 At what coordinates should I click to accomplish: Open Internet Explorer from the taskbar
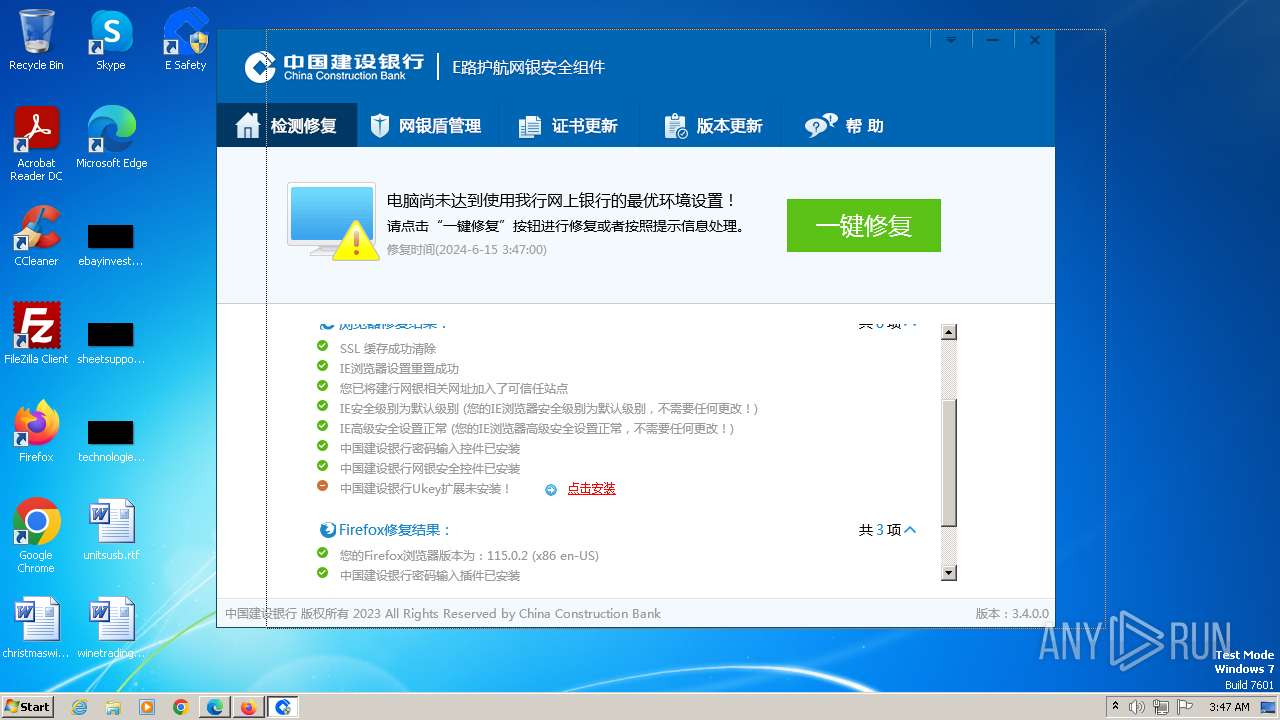(x=79, y=707)
